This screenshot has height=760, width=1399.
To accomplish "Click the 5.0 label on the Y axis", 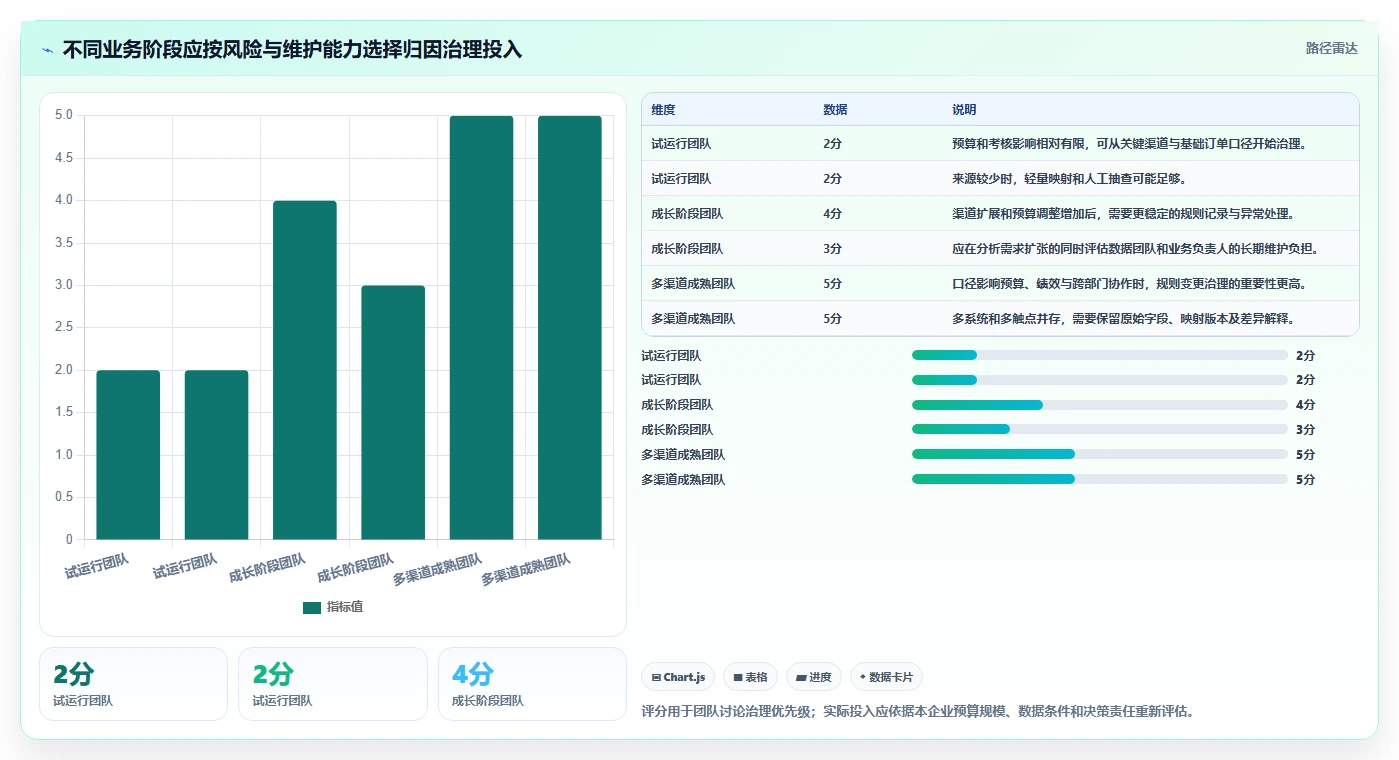I will [64, 115].
